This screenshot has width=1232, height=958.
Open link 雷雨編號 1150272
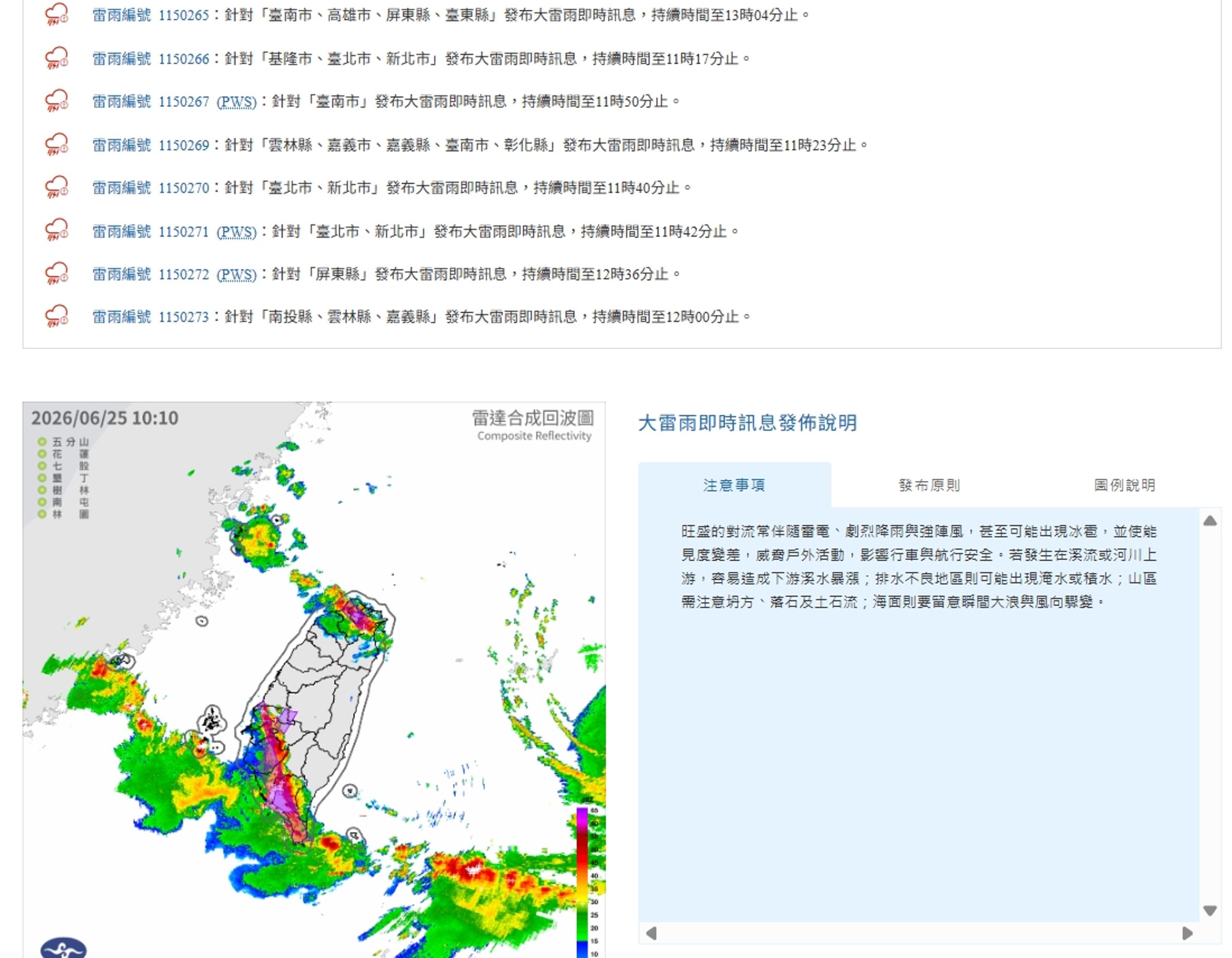pos(150,274)
